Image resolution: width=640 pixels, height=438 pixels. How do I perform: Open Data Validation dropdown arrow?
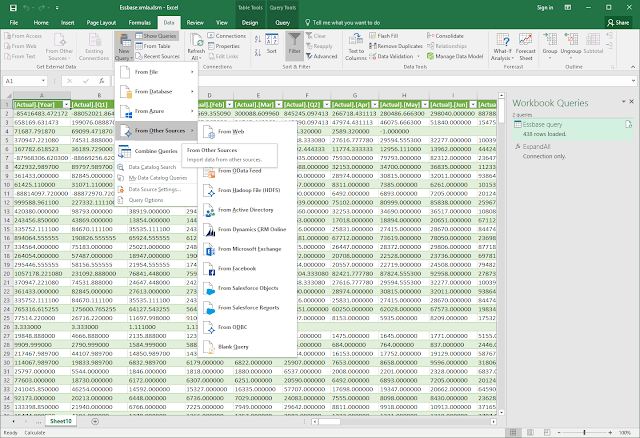tap(418, 56)
